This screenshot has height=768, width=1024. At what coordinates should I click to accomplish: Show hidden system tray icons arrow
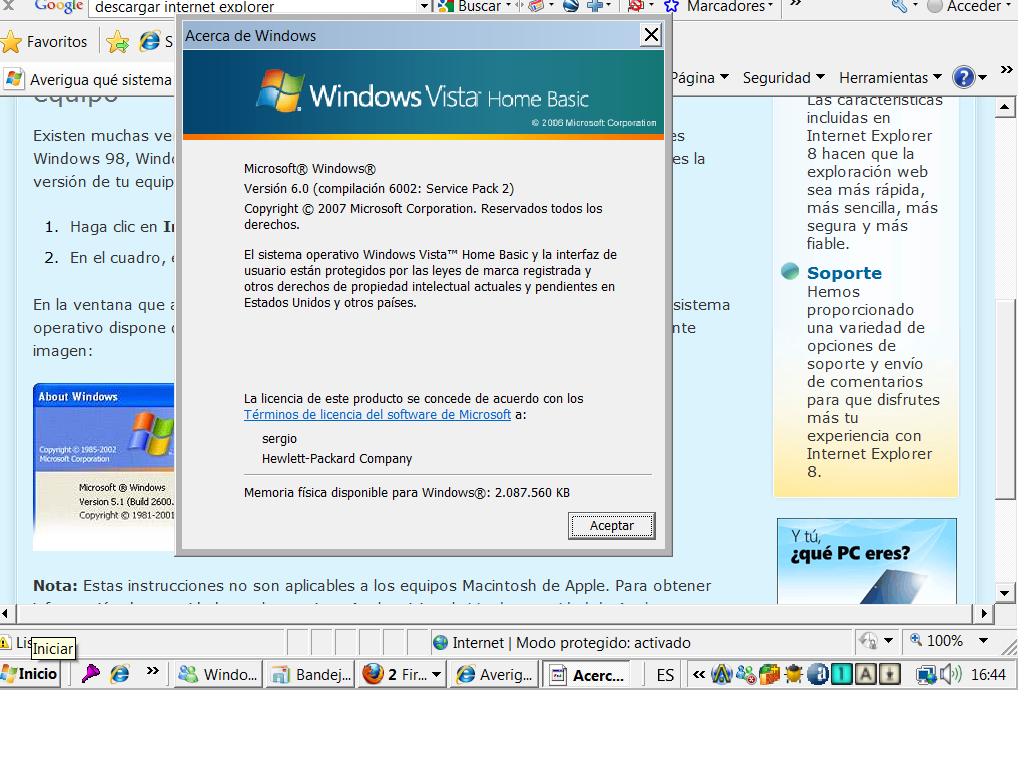(x=699, y=674)
